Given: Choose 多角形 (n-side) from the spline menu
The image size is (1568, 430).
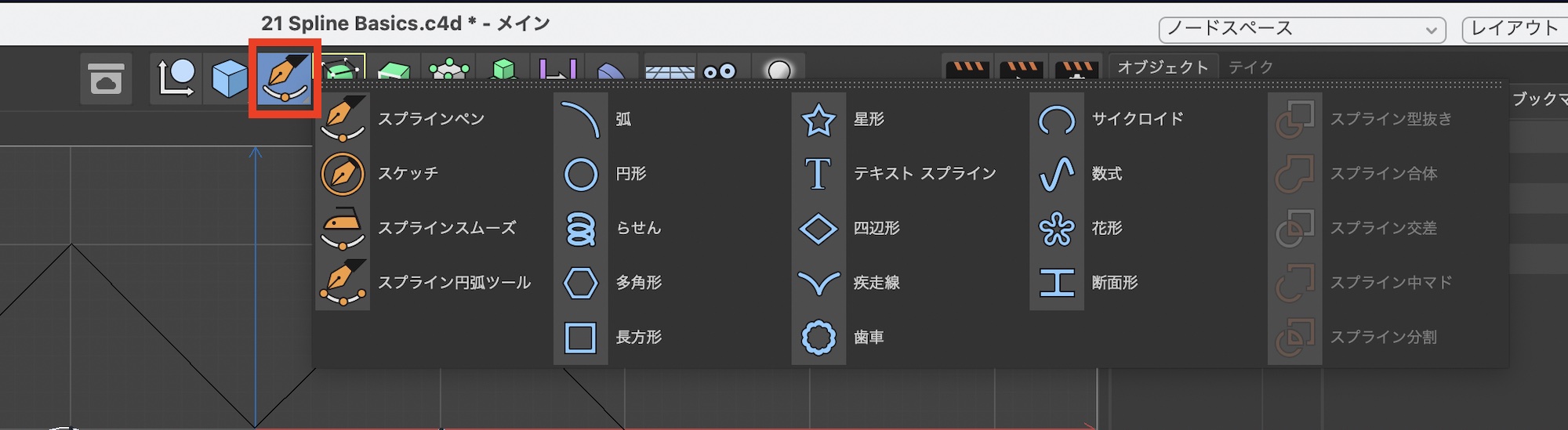Looking at the screenshot, I should pos(637,283).
